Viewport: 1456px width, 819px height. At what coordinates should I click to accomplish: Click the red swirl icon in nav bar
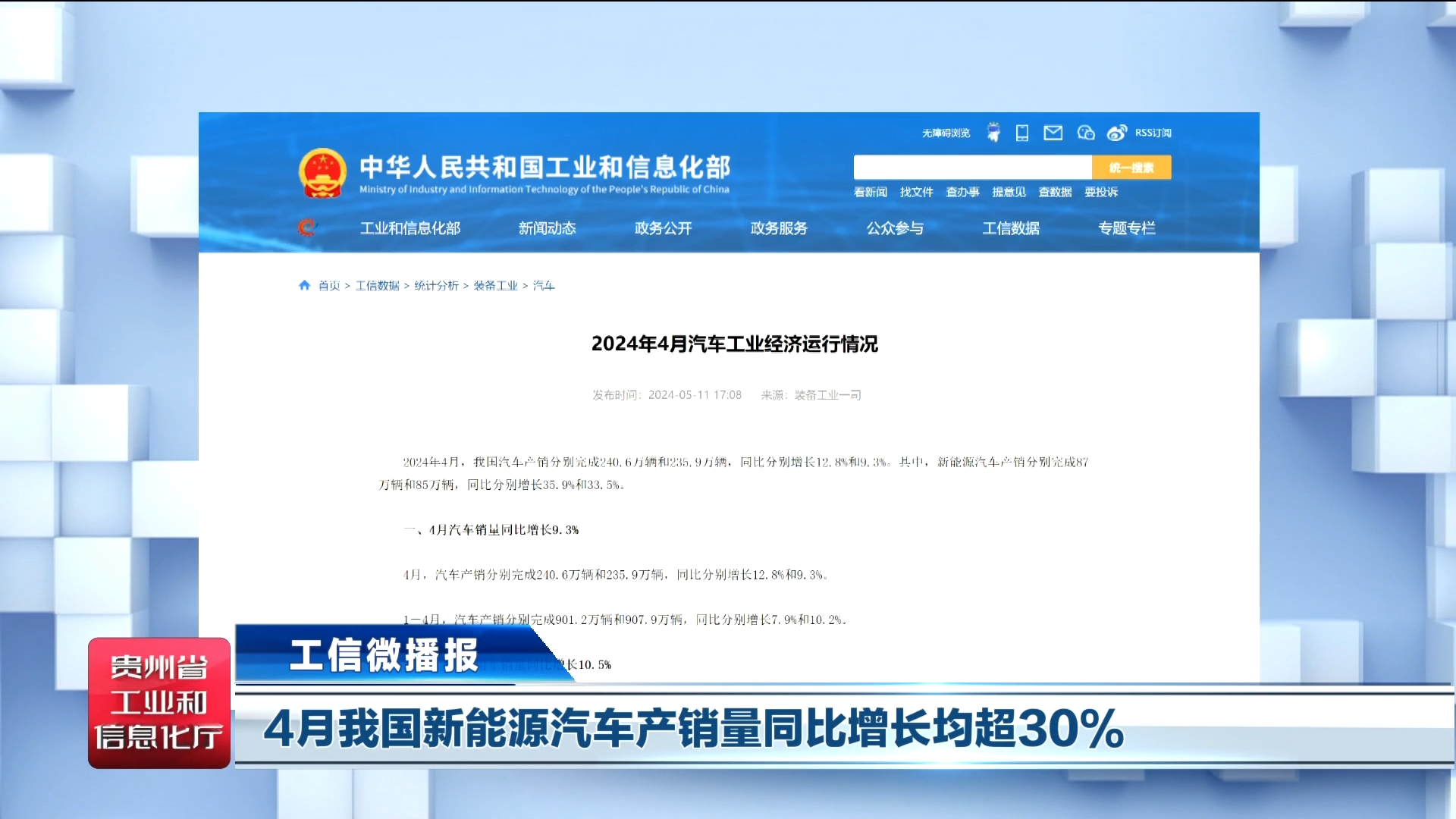(306, 227)
